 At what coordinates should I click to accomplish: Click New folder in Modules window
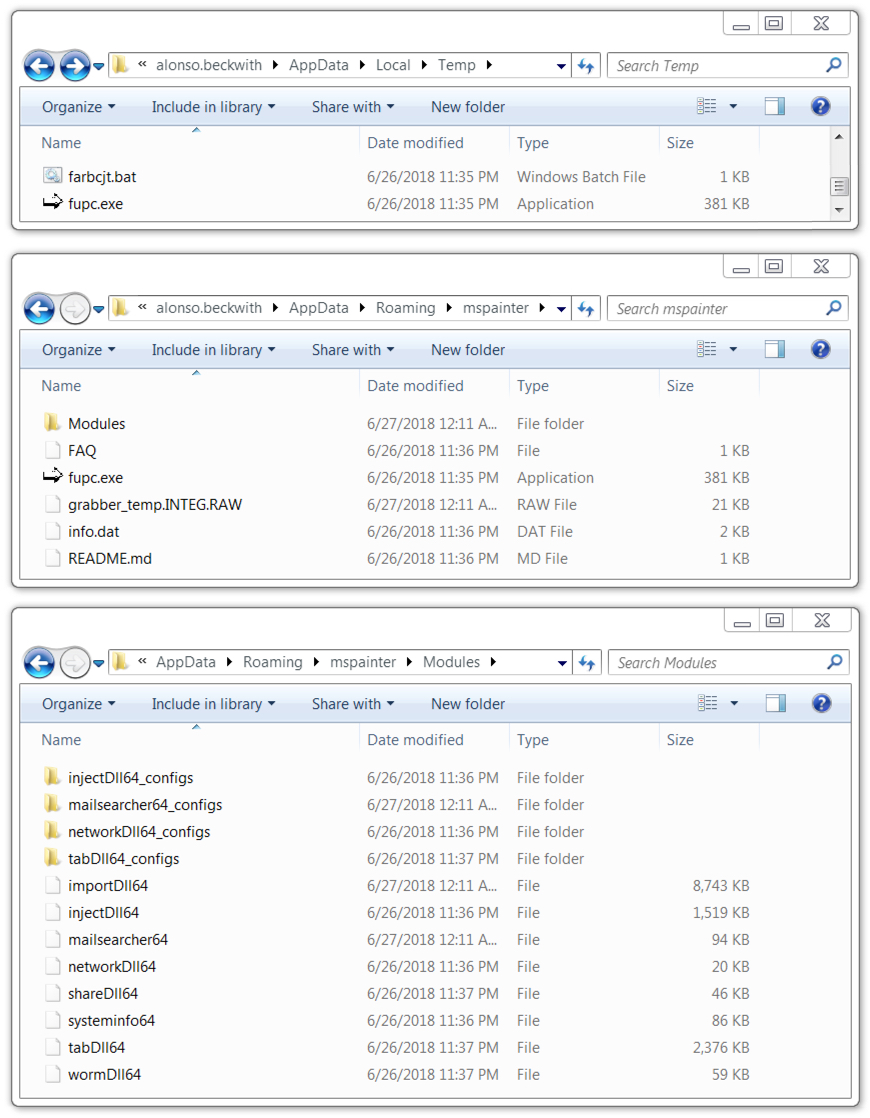(468, 704)
